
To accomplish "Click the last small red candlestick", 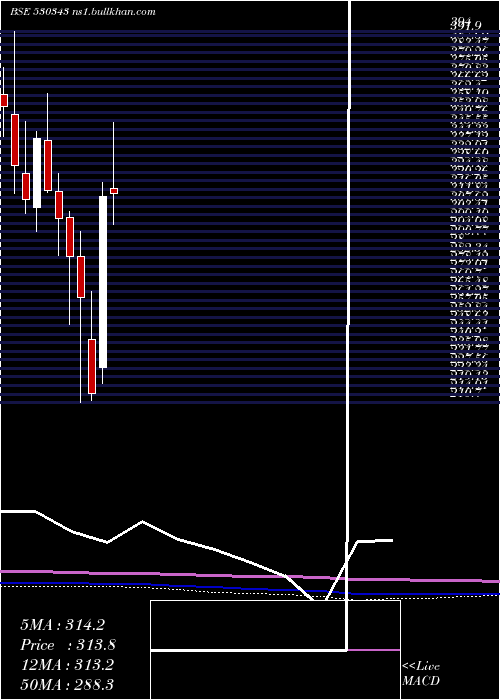I will pyautogui.click(x=114, y=191).
